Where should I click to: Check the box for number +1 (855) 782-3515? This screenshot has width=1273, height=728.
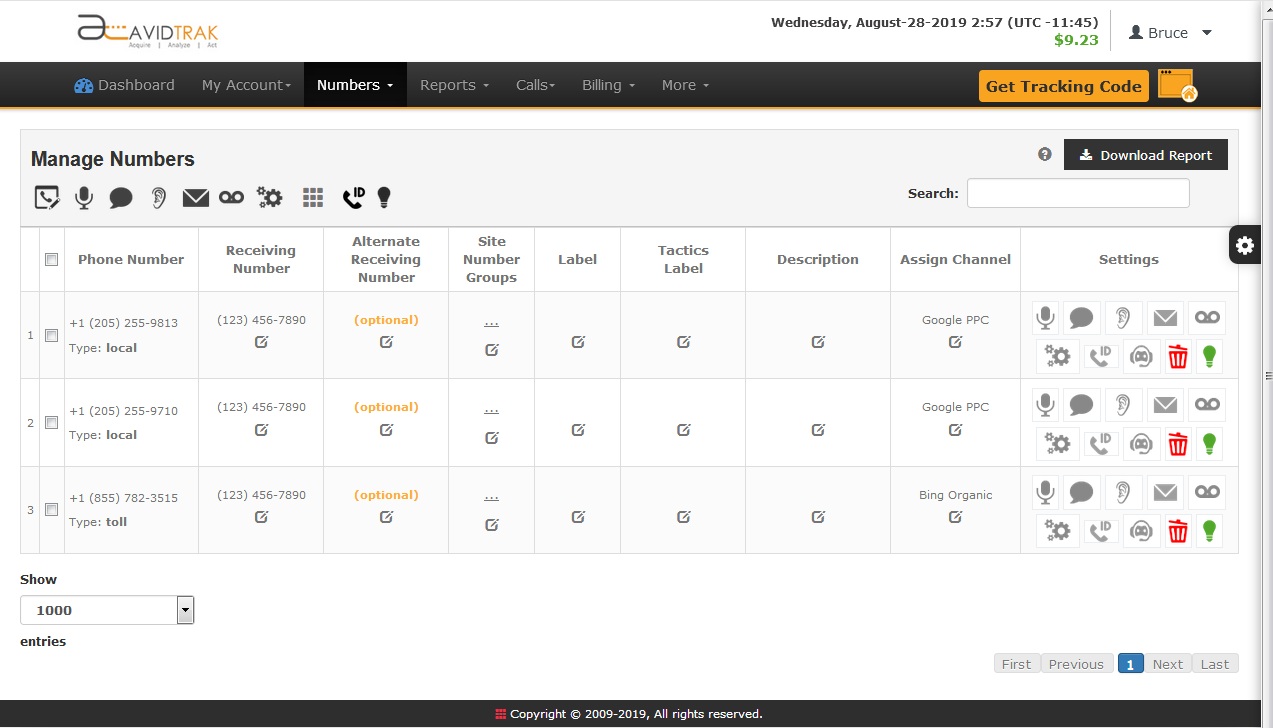point(52,510)
